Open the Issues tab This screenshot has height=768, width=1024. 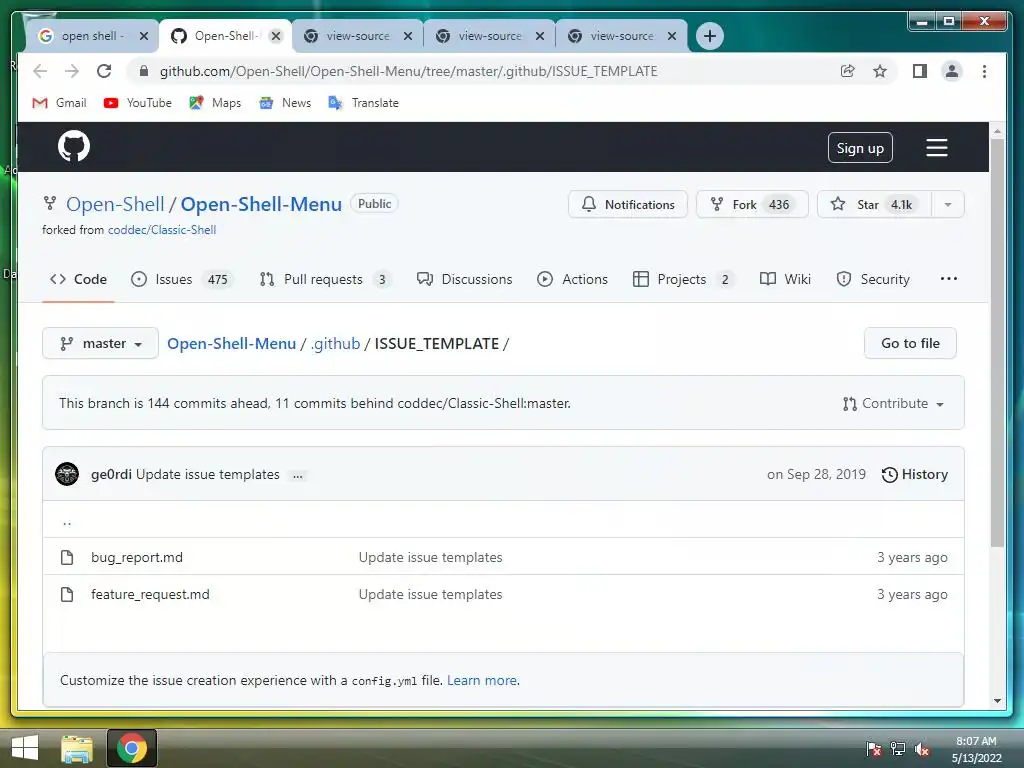(182, 280)
